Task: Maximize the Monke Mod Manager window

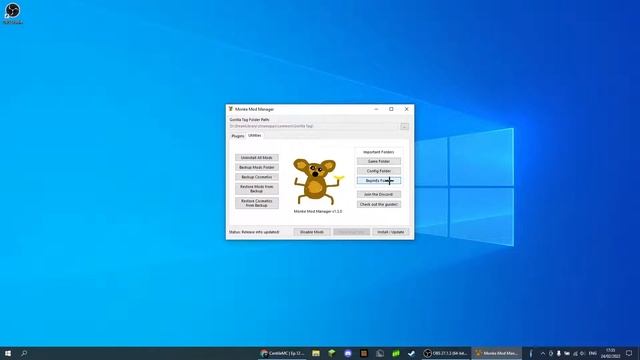Action: click(x=391, y=109)
